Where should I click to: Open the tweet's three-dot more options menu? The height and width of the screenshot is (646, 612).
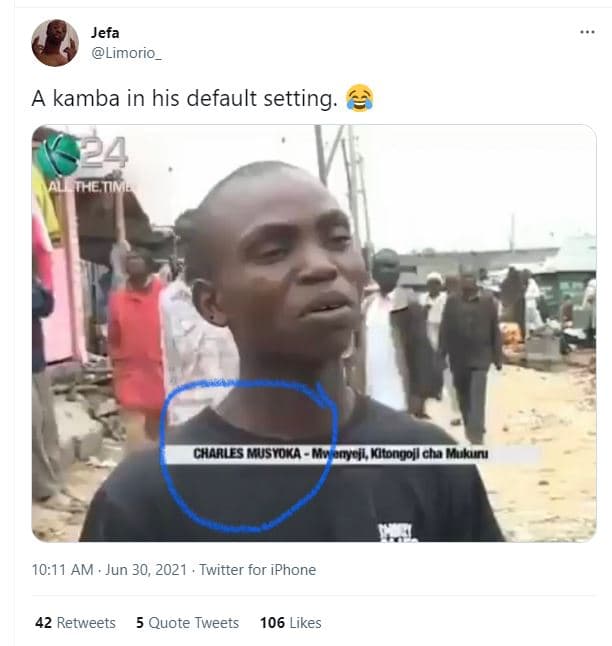pyautogui.click(x=587, y=33)
